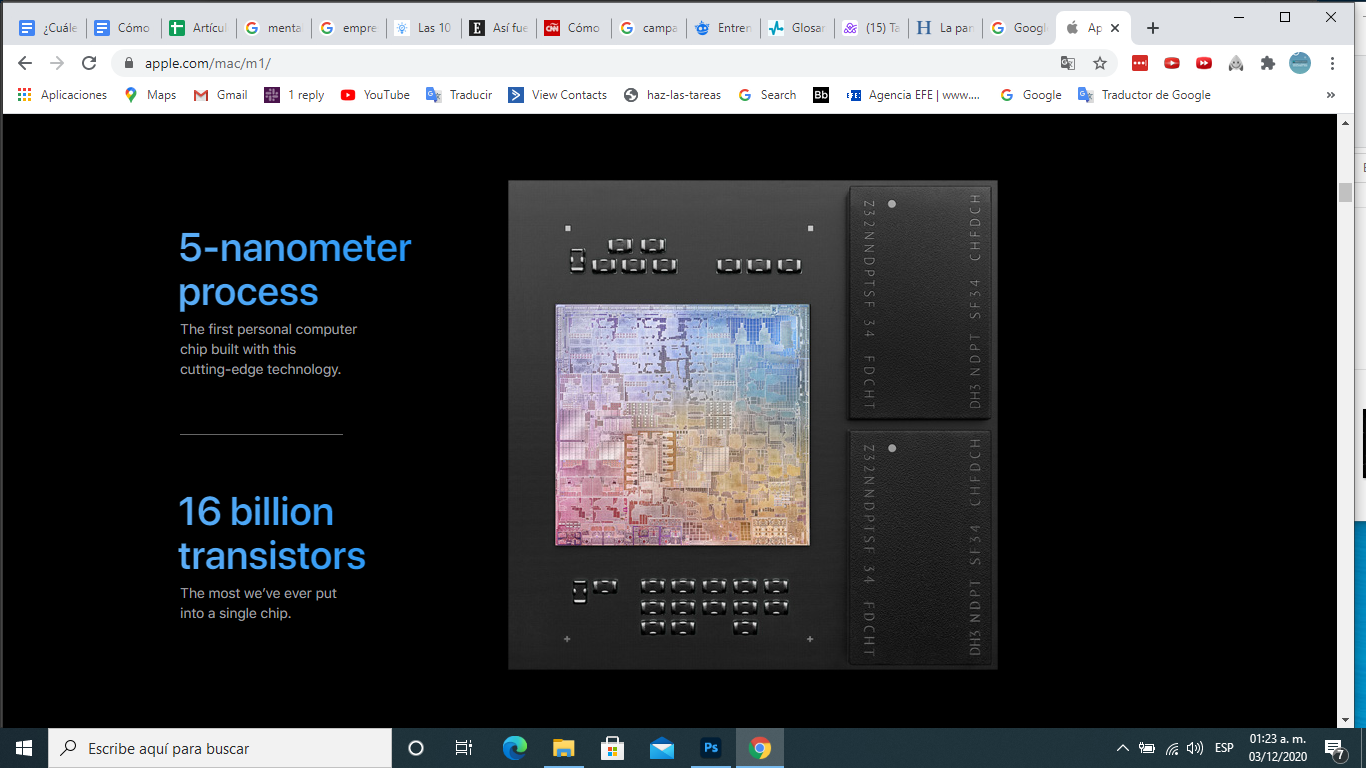
Task: Open File Explorer from the taskbar
Action: (x=563, y=748)
